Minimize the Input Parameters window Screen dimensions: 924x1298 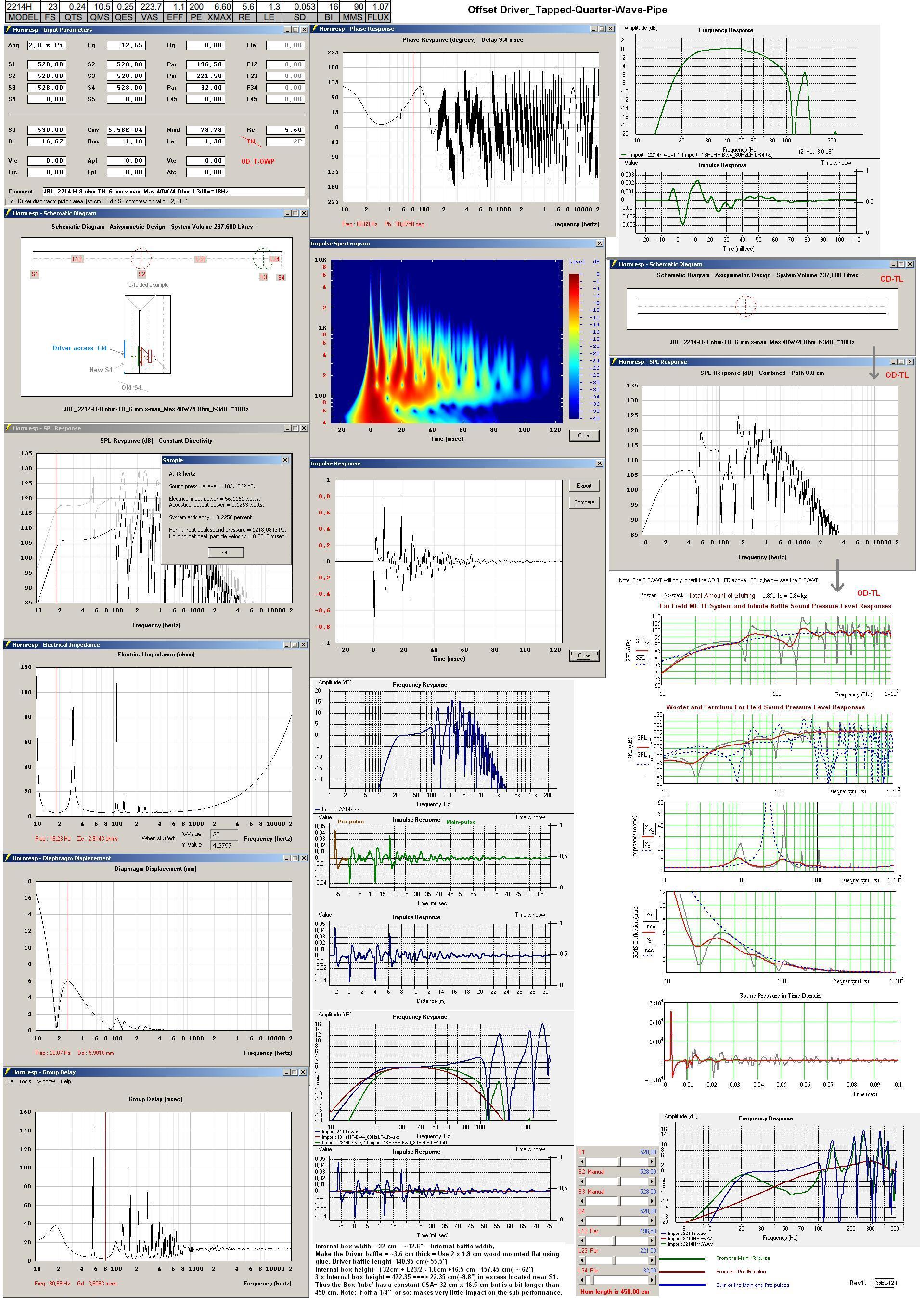pyautogui.click(x=287, y=29)
